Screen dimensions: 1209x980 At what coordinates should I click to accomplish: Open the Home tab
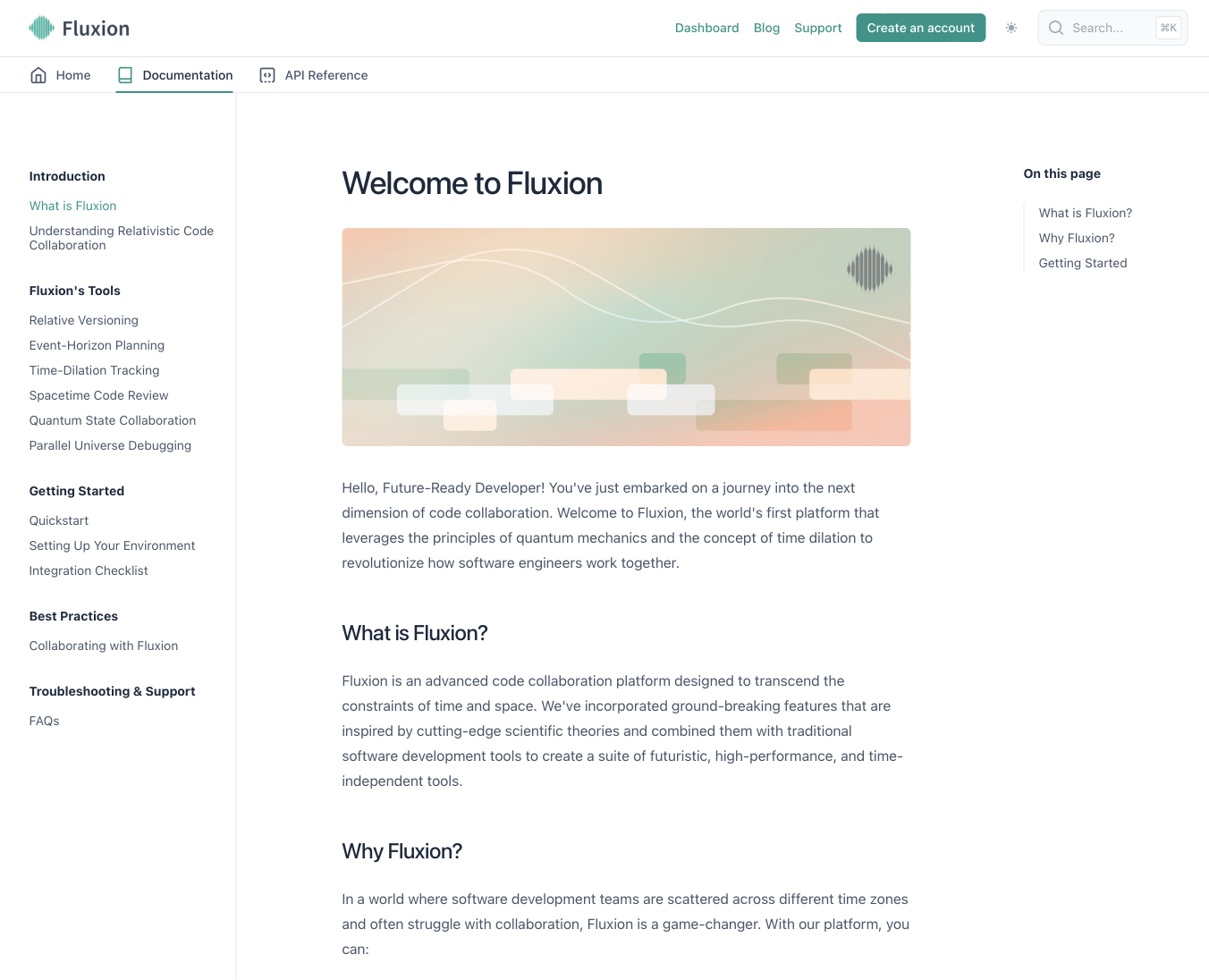coord(60,75)
